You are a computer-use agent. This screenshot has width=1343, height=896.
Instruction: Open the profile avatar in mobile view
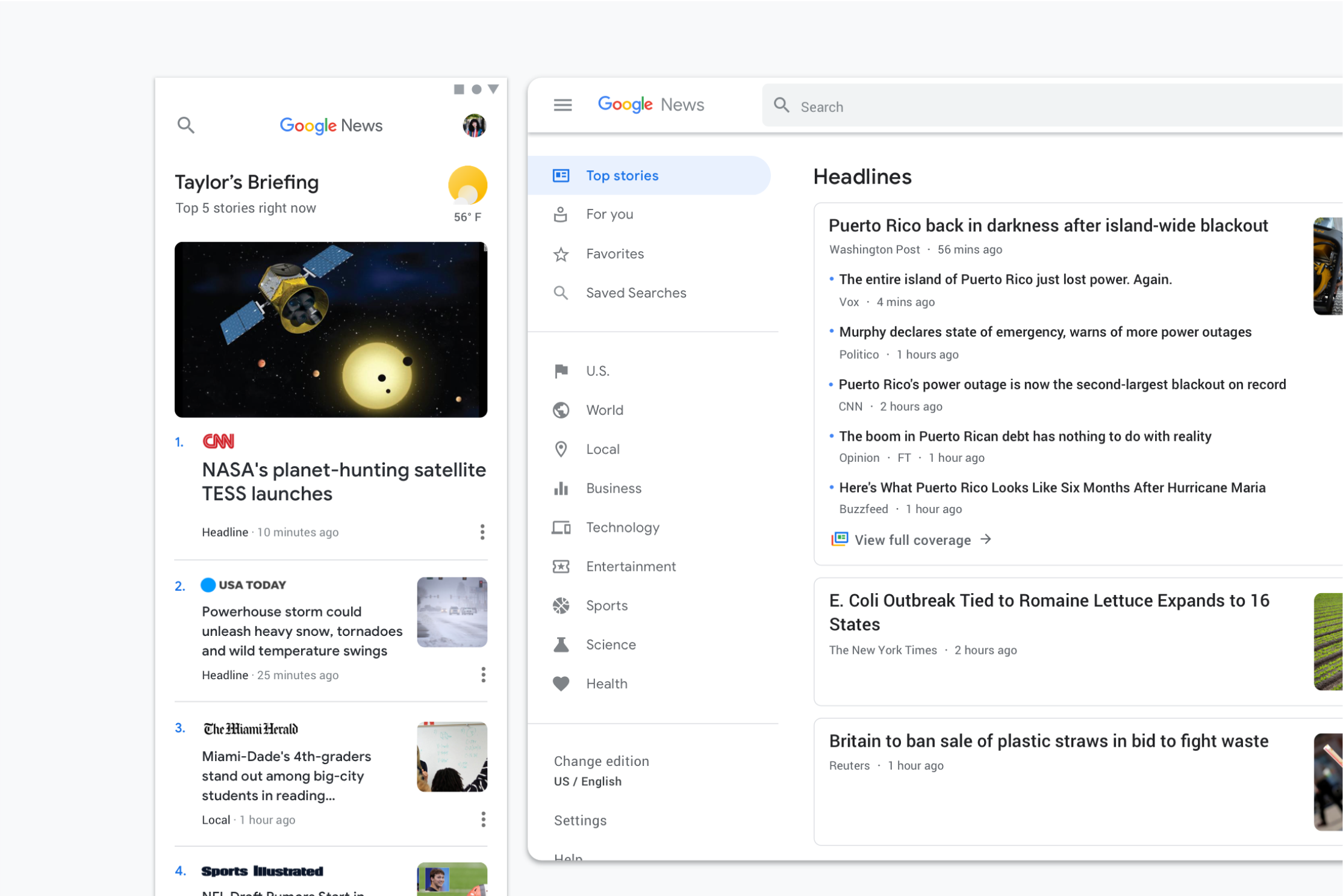pyautogui.click(x=474, y=125)
